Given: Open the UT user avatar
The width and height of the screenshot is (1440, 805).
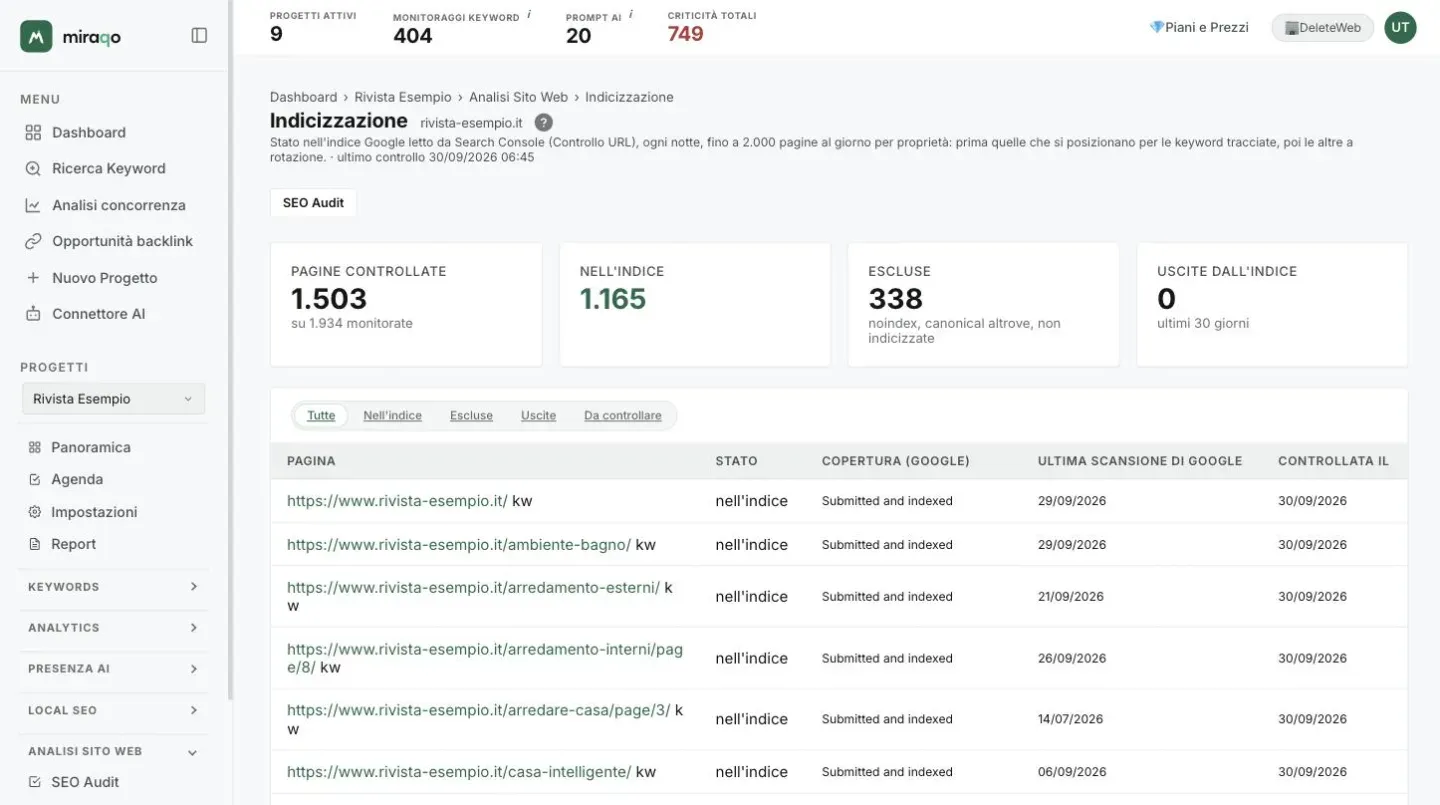Looking at the screenshot, I should point(1400,28).
